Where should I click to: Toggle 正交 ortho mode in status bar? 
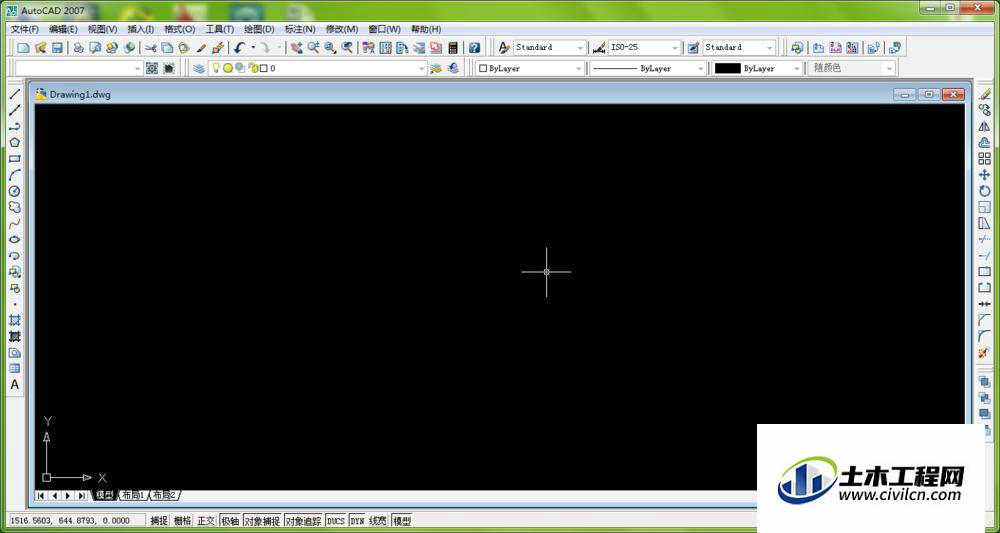pos(206,521)
